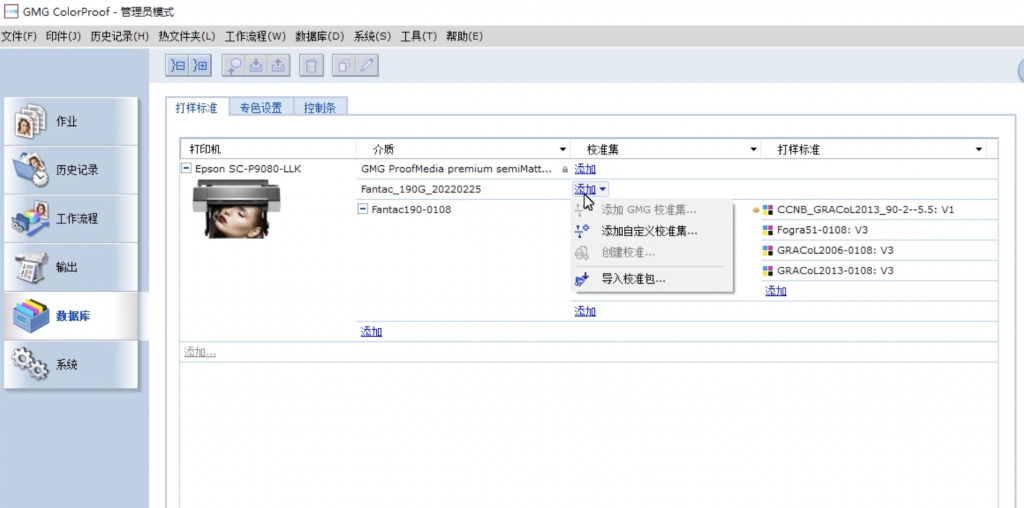The image size is (1024, 508).
Task: Click the Collapse All toolbar icon
Action: 178,65
